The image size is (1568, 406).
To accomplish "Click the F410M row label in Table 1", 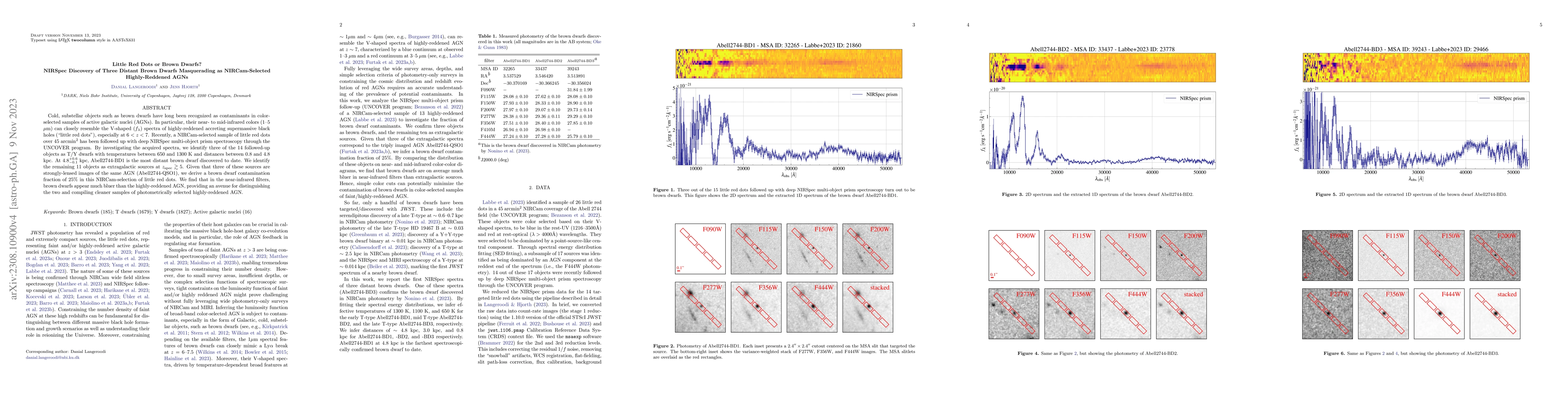I will [x=487, y=130].
